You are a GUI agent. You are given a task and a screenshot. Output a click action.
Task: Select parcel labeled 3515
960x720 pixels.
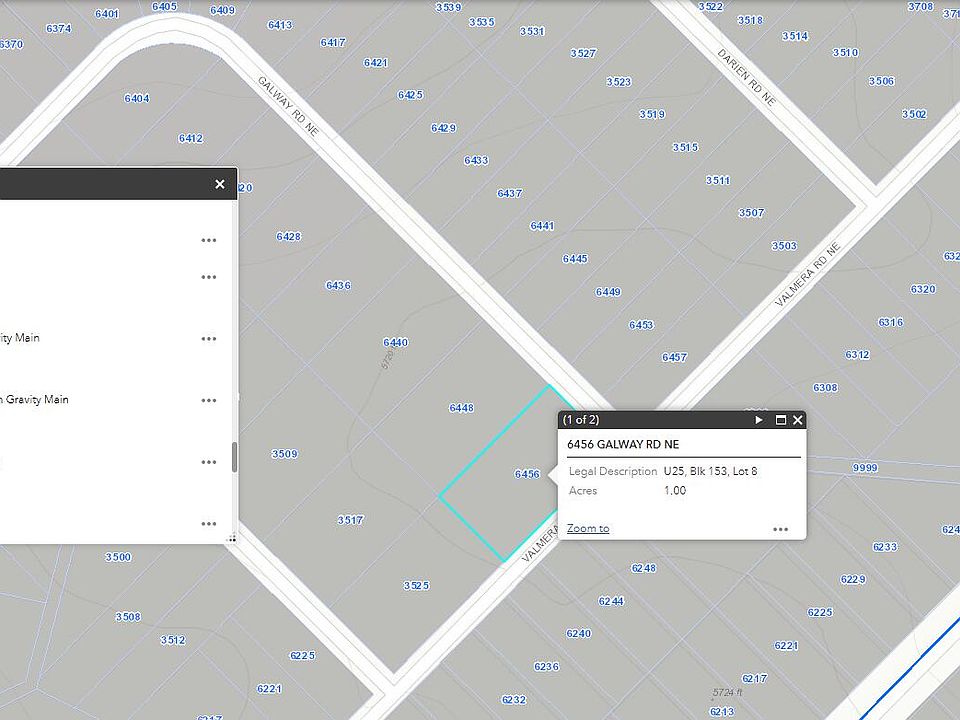pyautogui.click(x=685, y=147)
